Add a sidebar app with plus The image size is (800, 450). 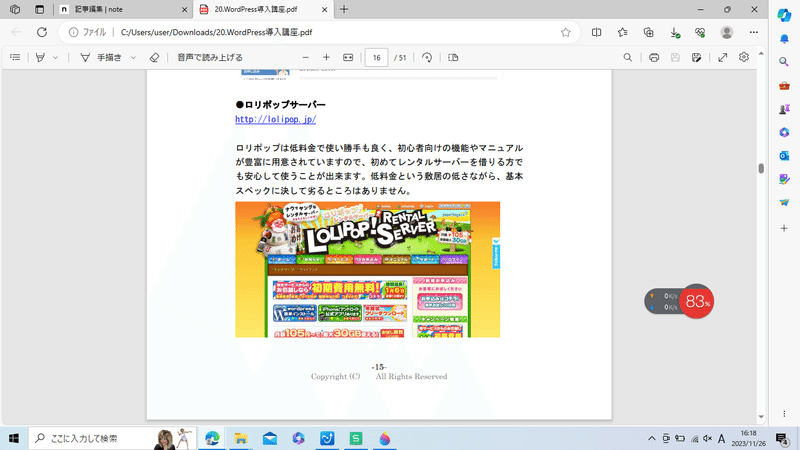pyautogui.click(x=784, y=228)
